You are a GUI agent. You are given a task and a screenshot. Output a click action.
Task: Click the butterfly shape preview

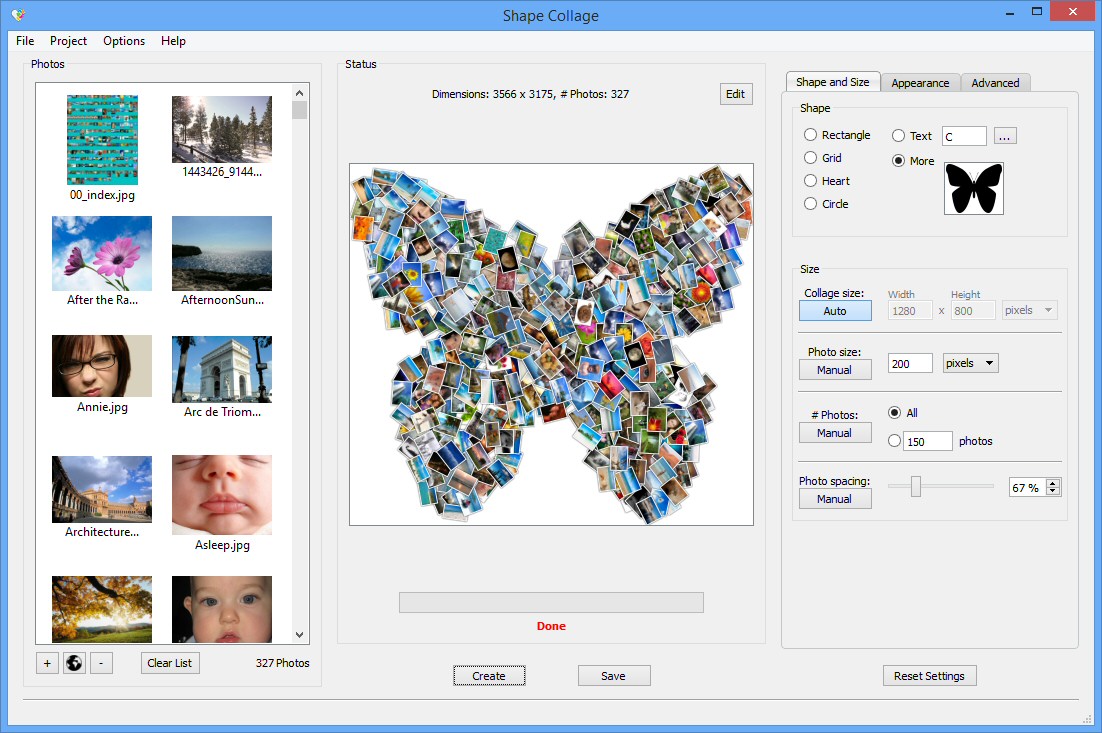click(x=973, y=188)
